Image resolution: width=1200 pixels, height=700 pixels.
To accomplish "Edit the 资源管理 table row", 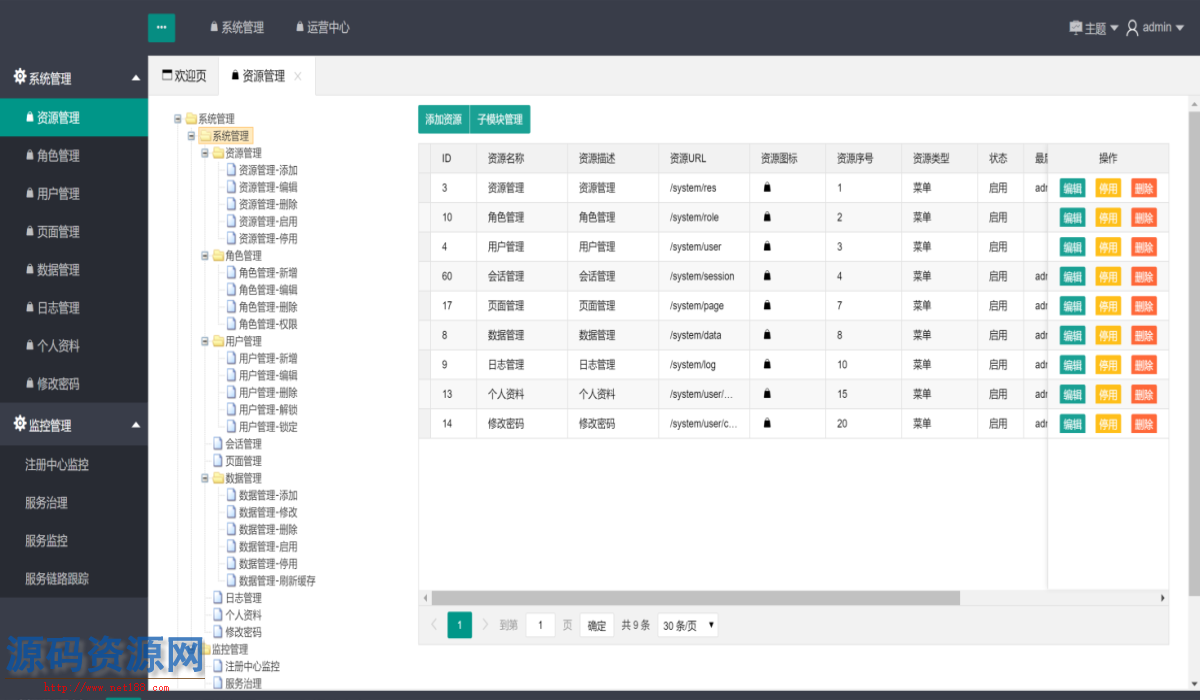I will point(1072,188).
